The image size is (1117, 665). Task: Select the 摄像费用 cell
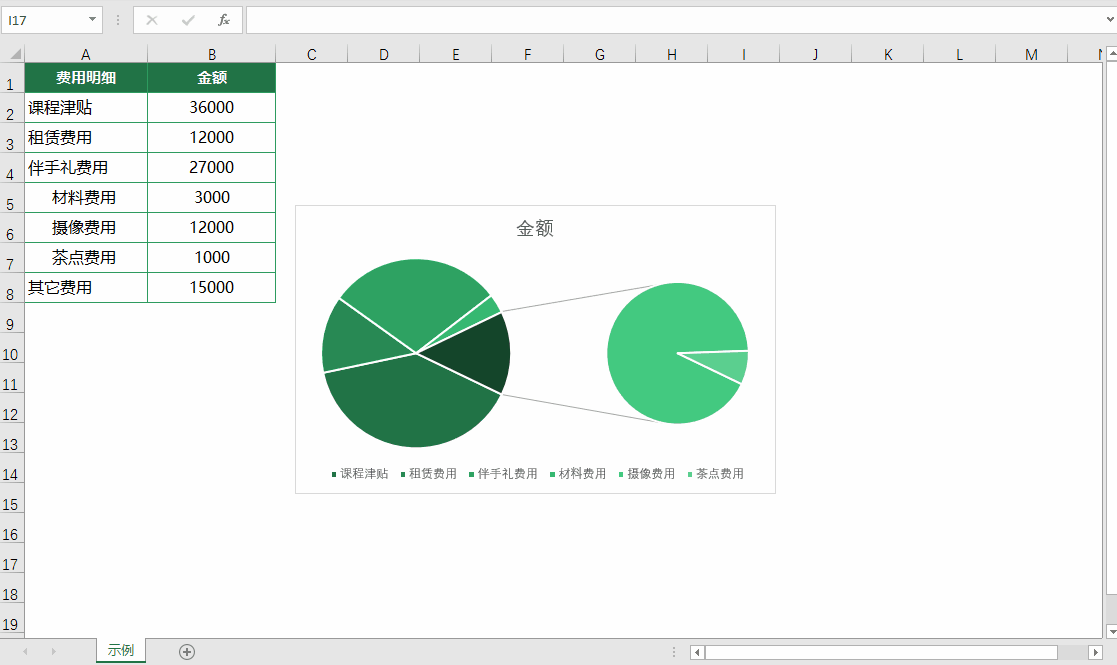point(85,227)
